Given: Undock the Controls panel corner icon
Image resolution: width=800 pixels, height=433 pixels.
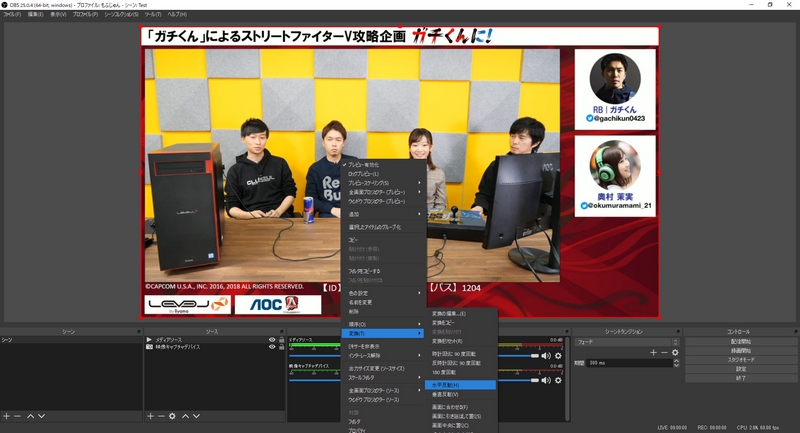Looking at the screenshot, I should pos(795,332).
